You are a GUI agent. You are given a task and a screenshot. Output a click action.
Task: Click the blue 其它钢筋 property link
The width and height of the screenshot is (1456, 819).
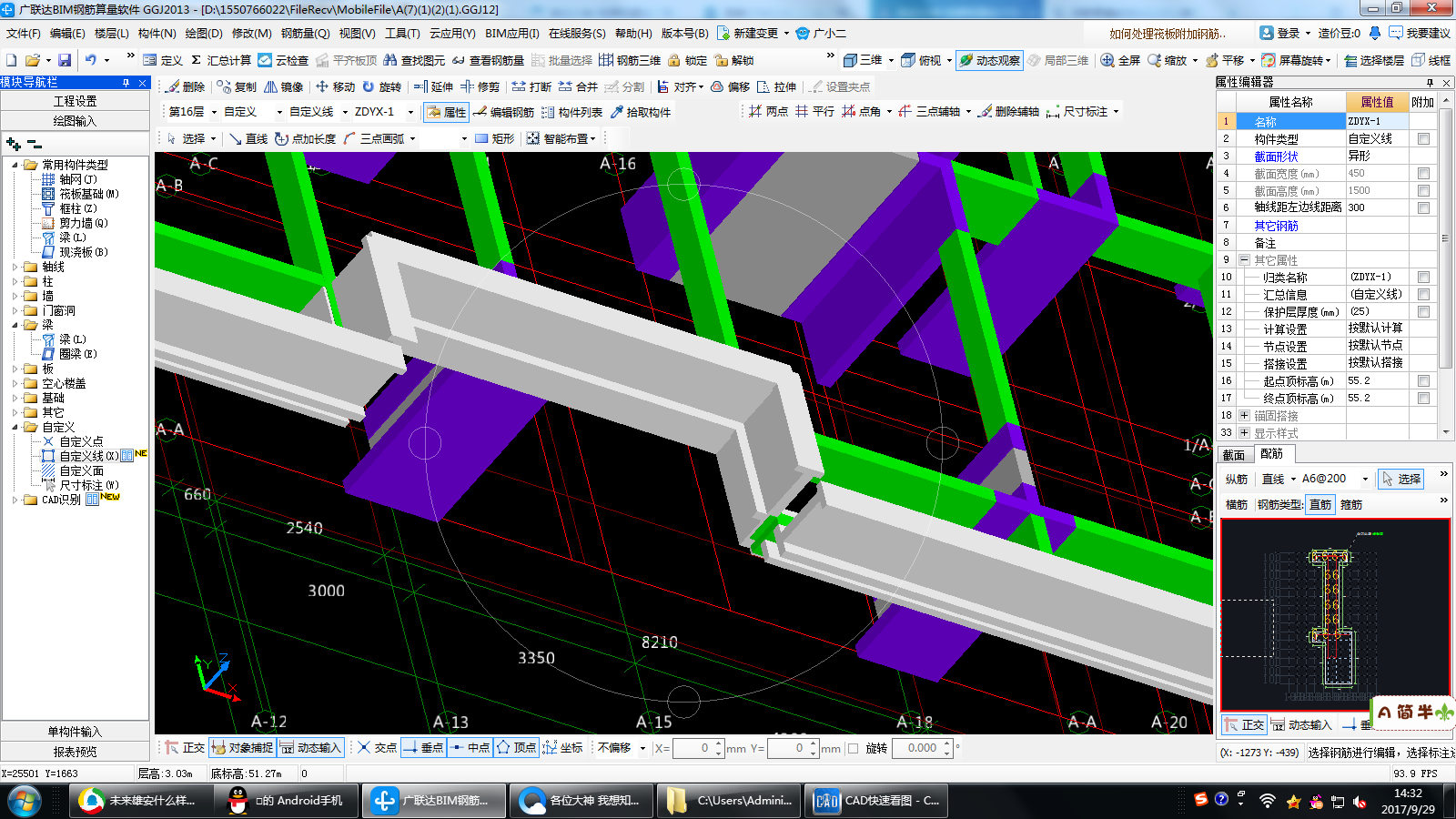coord(1276,226)
